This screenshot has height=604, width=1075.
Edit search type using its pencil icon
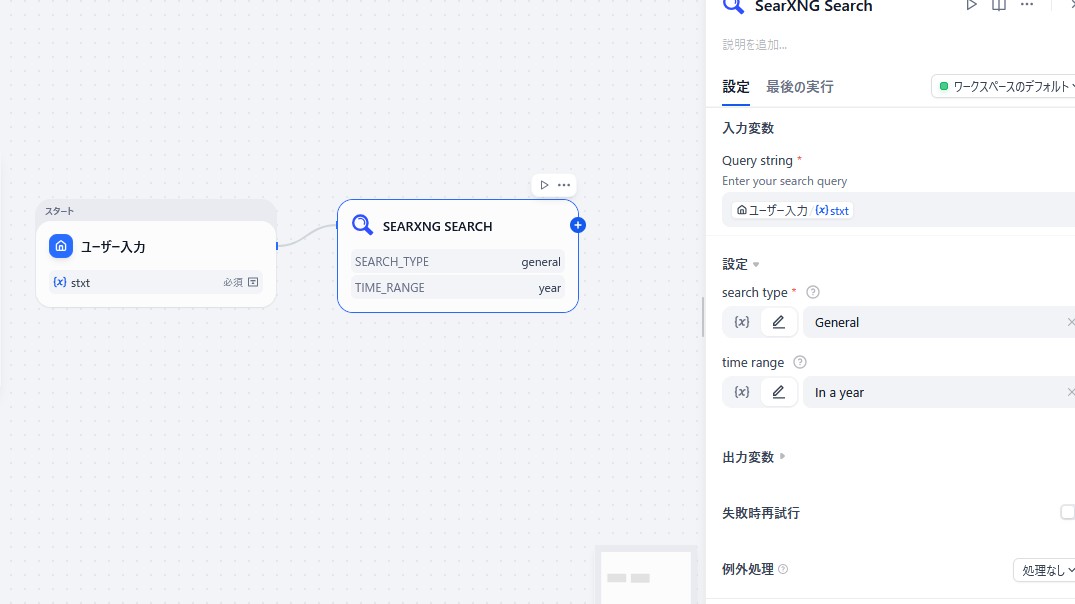click(x=779, y=321)
